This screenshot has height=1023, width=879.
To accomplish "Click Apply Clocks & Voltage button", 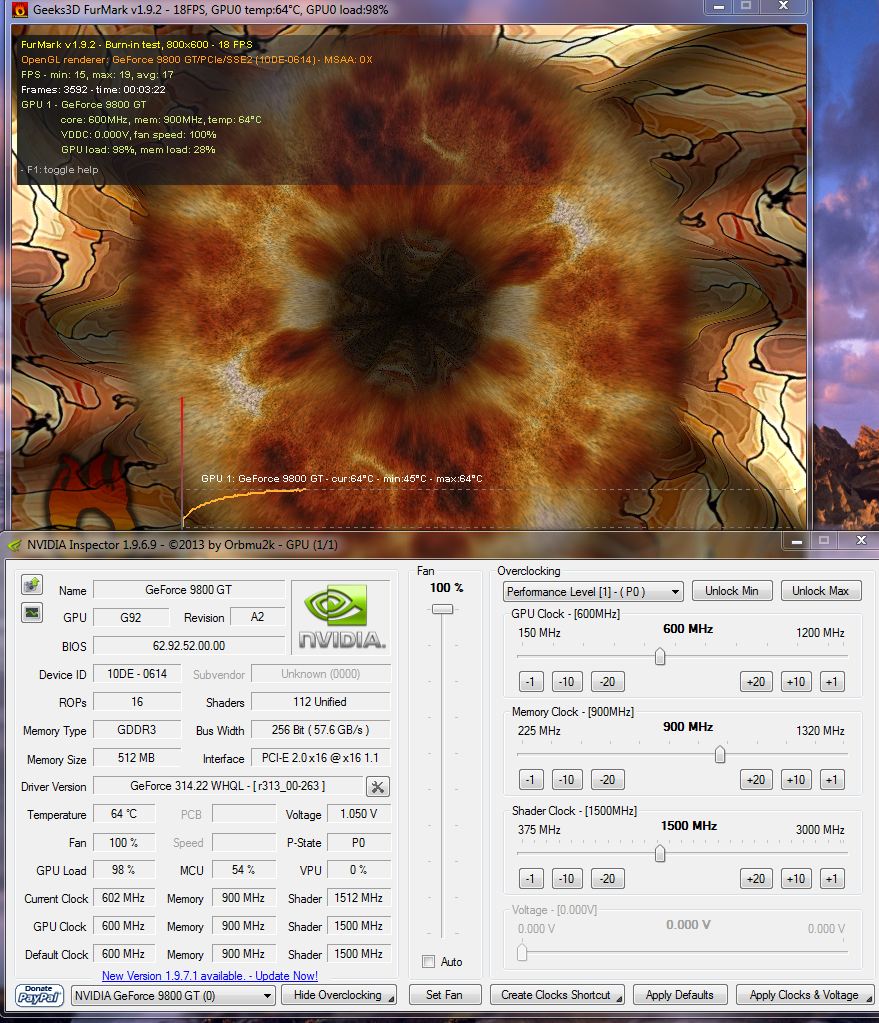I will pos(805,995).
